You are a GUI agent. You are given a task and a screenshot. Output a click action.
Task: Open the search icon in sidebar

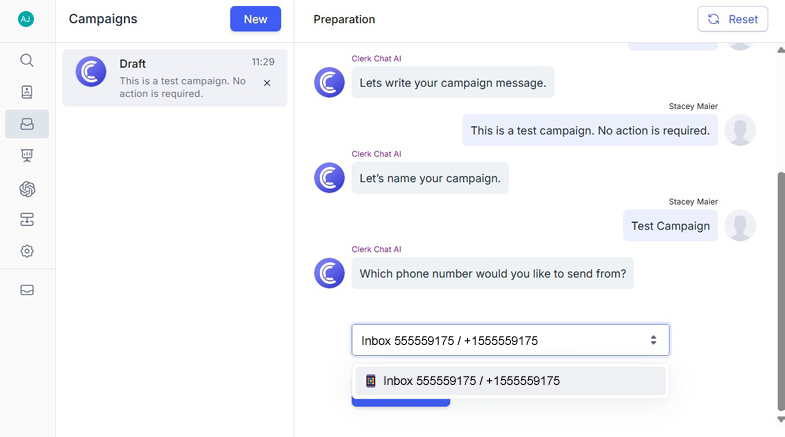pos(27,61)
